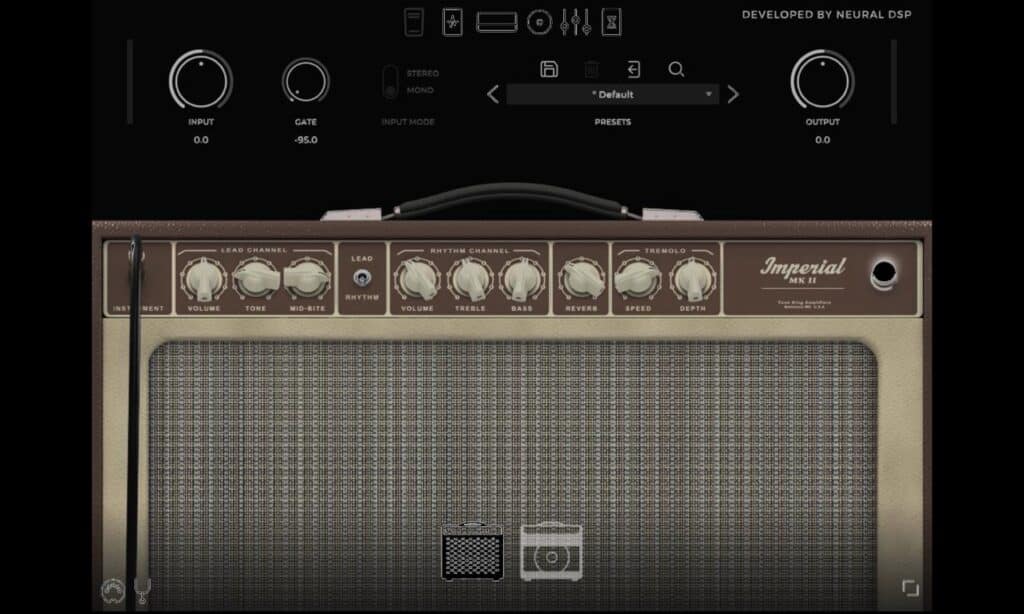Search presets with the magnifier icon
1024x614 pixels.
click(x=677, y=69)
